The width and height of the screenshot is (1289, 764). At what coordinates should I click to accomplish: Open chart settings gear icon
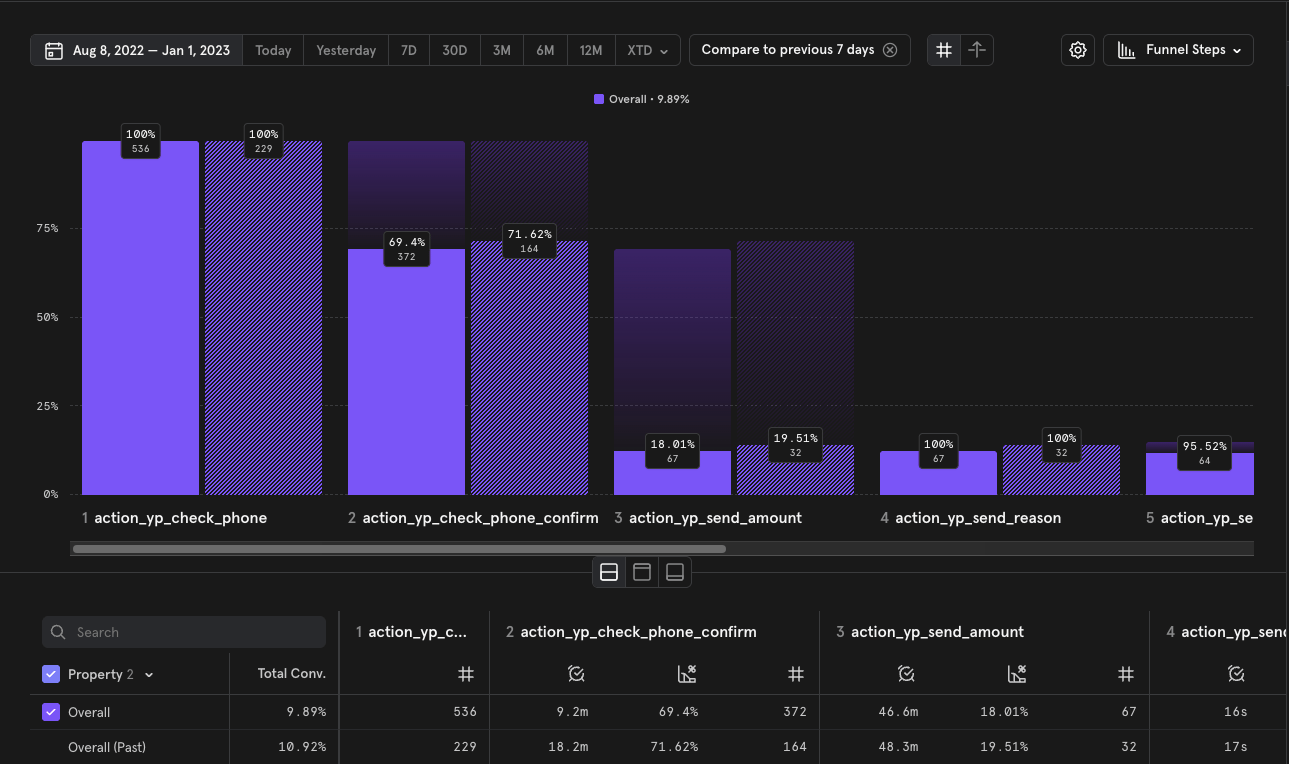click(x=1077, y=50)
